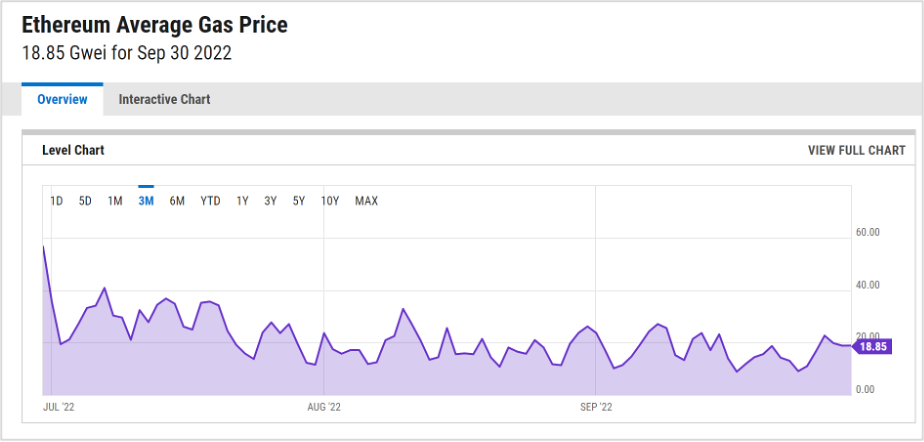This screenshot has width=924, height=442.
Task: Show MAX history range
Action: 366,202
